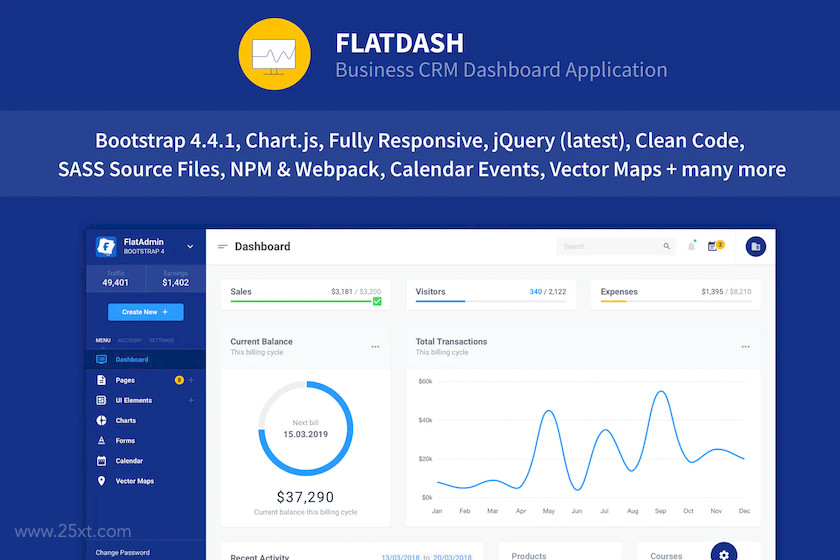
Task: Click the Recent Activity date range
Action: [x=426, y=557]
